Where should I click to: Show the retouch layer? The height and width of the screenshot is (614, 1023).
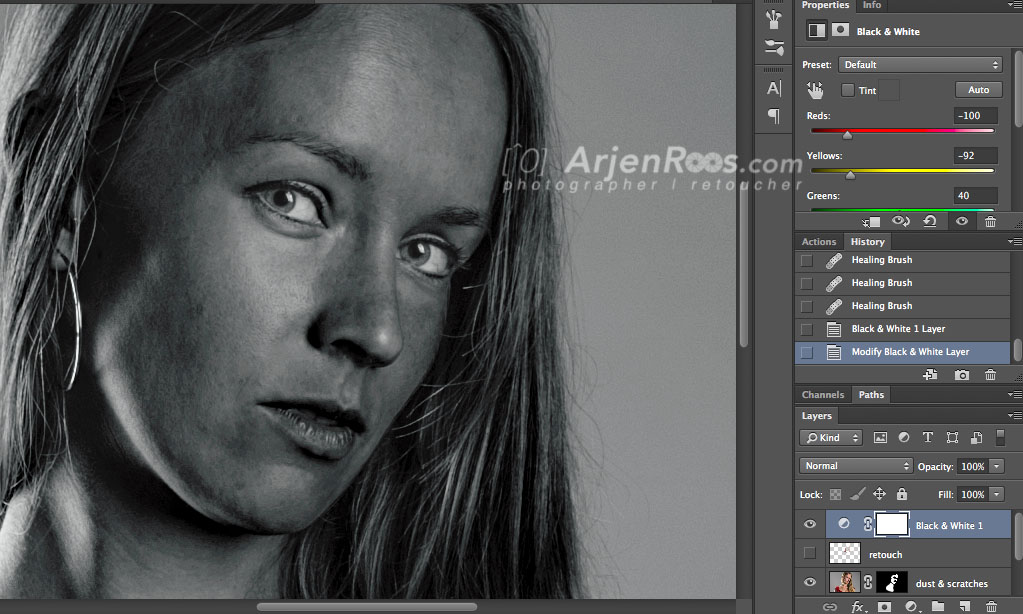810,554
